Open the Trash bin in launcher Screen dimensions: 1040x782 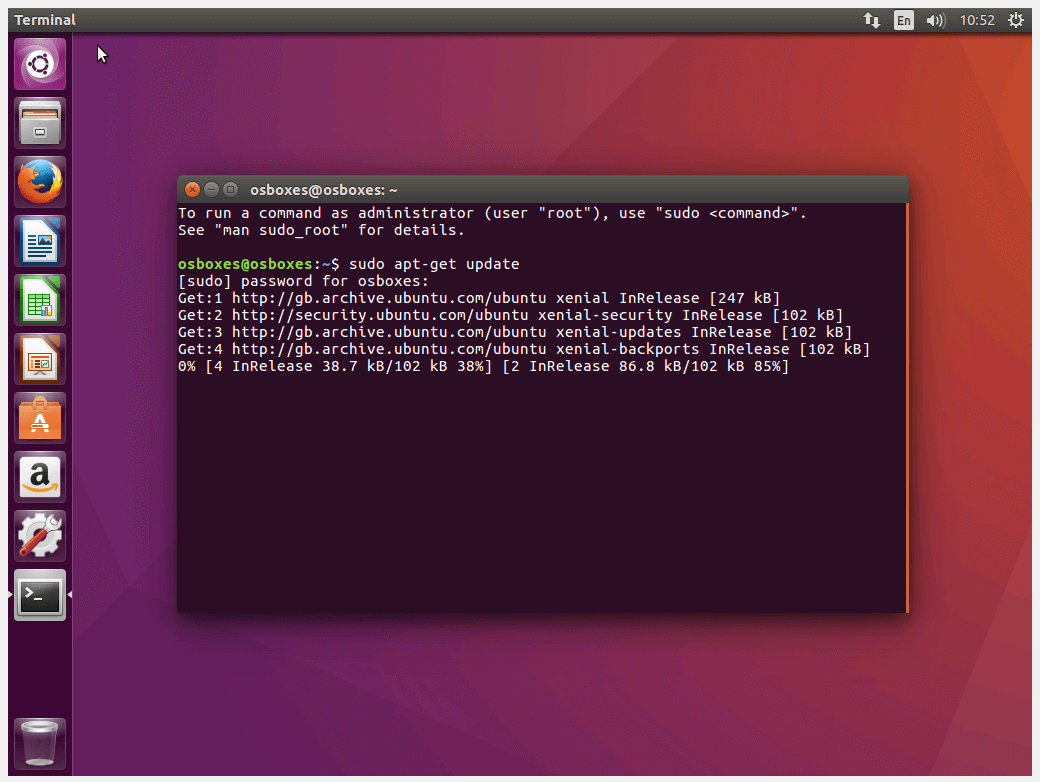coord(40,744)
